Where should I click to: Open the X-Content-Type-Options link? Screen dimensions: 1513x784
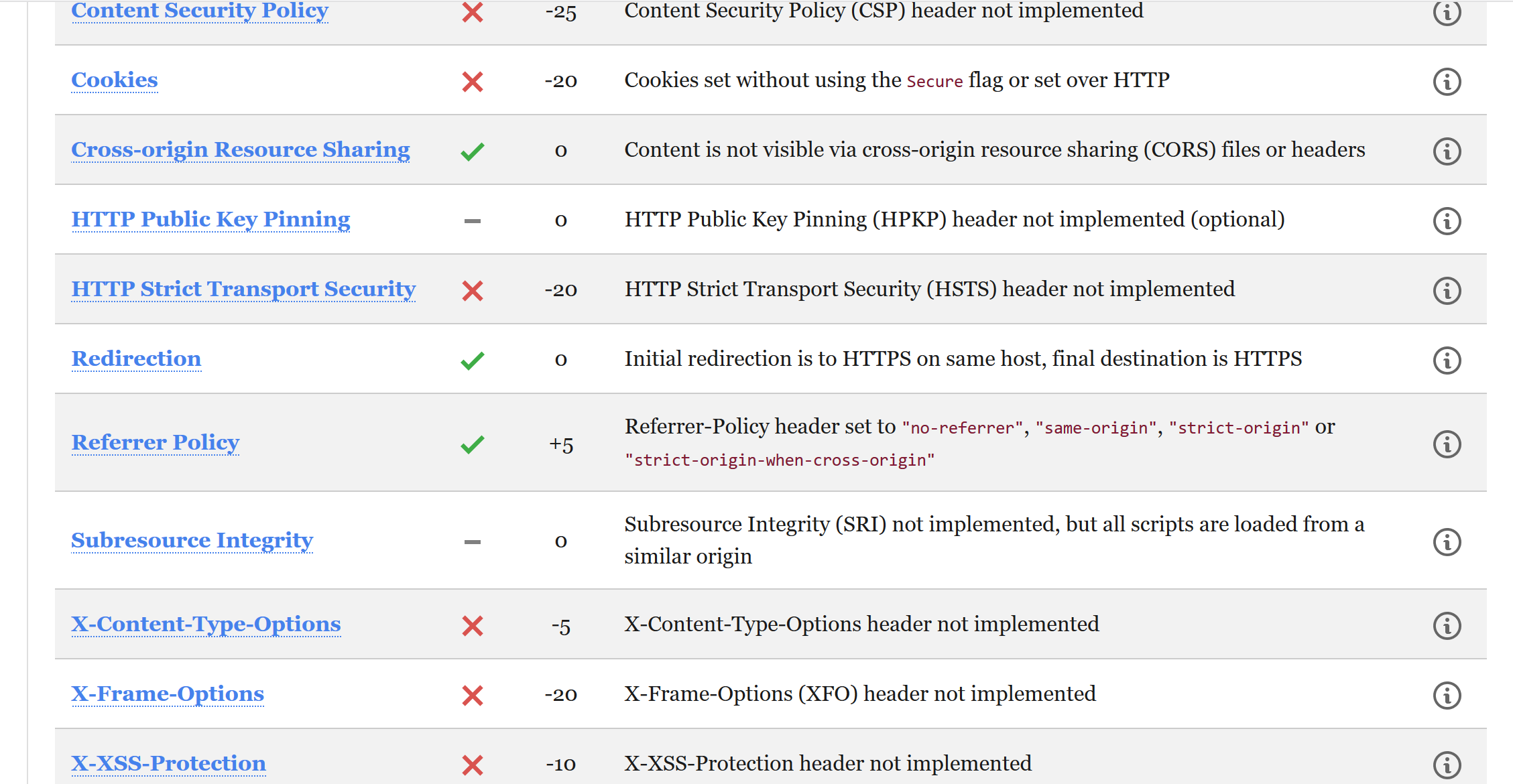206,624
